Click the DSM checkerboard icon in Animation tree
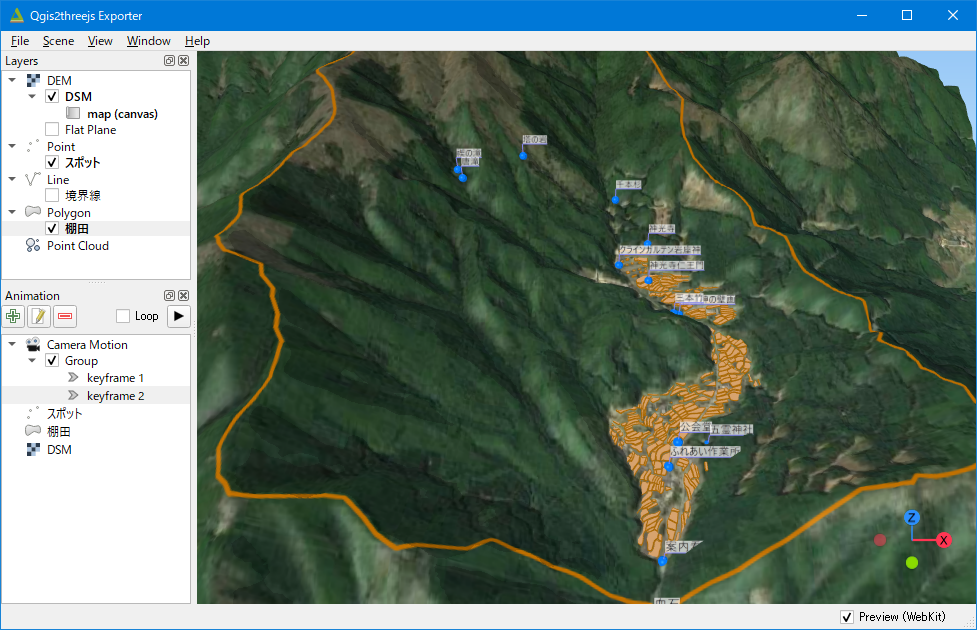 [x=33, y=449]
